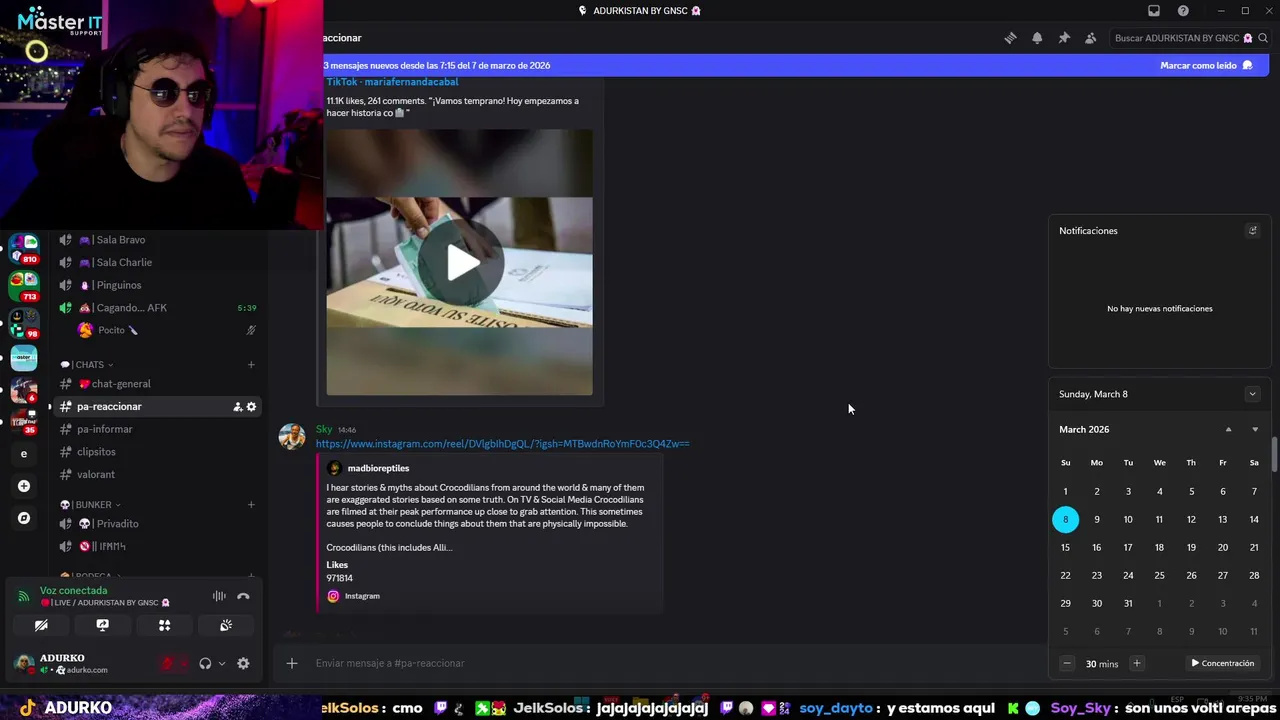The height and width of the screenshot is (720, 1280).
Task: Open server icon with 35 badge
Action: 24,422
